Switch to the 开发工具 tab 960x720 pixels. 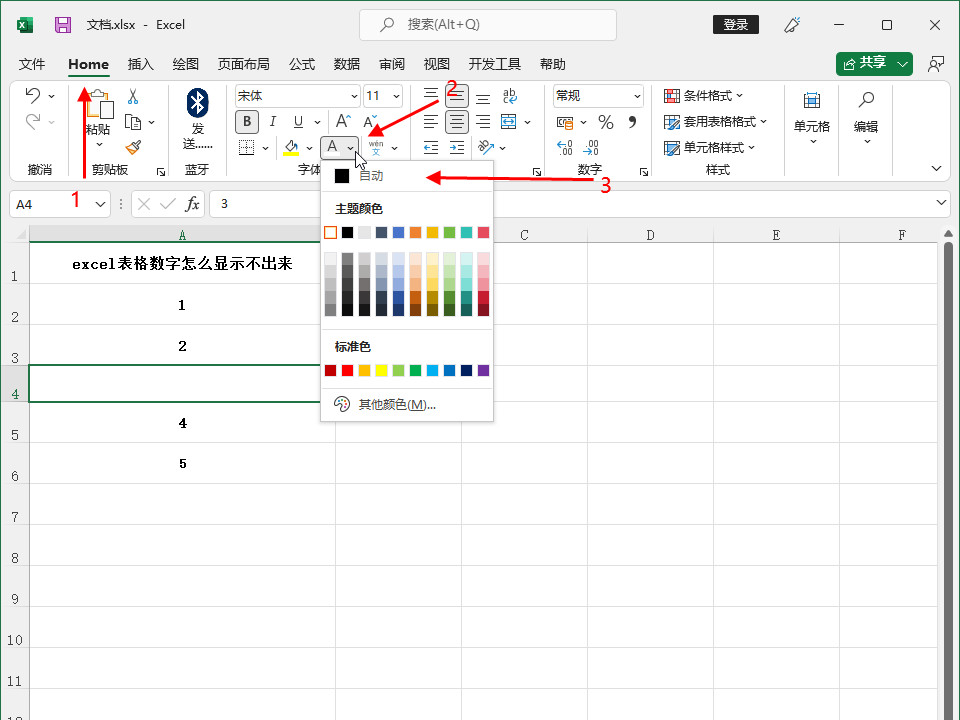[x=494, y=64]
